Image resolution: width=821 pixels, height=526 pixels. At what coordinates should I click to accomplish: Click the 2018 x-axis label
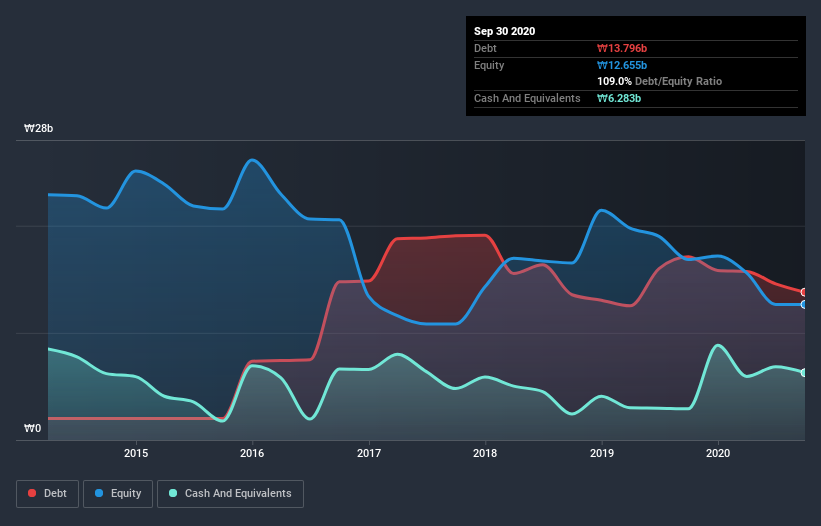[x=485, y=453]
